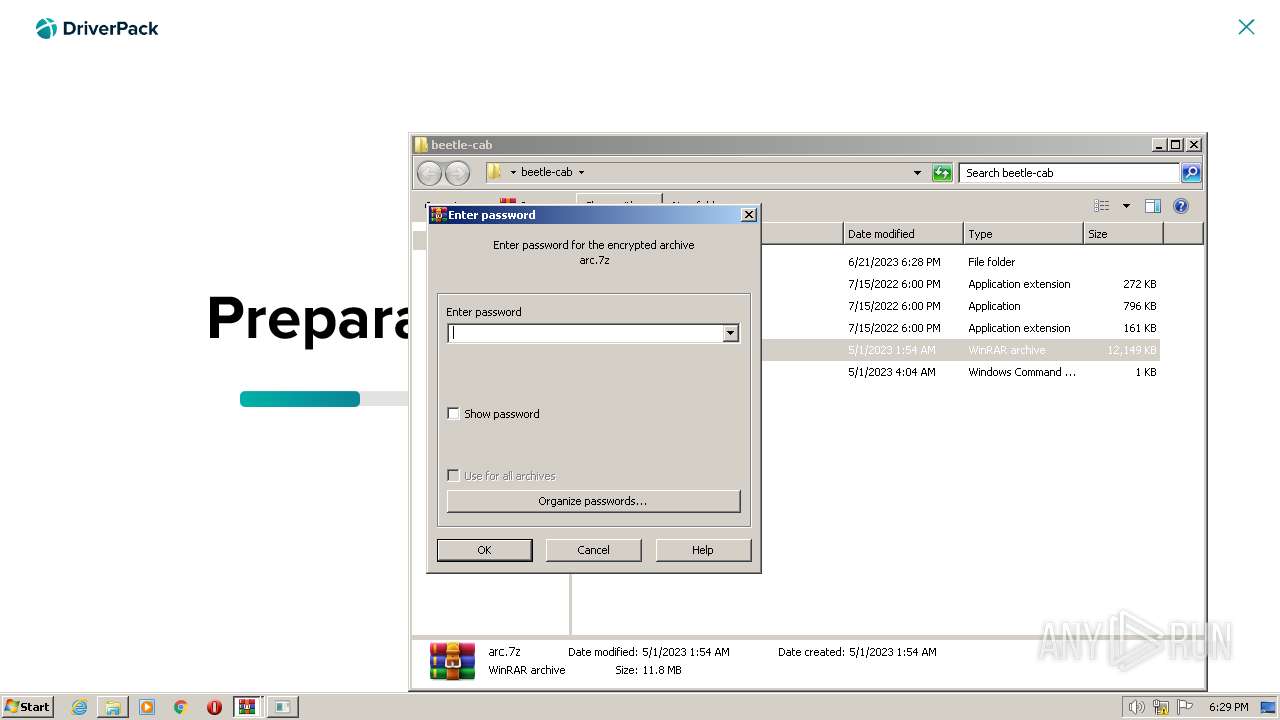Click the green Refresh icon in Explorer
Viewport: 1280px width, 720px height.
click(x=942, y=173)
